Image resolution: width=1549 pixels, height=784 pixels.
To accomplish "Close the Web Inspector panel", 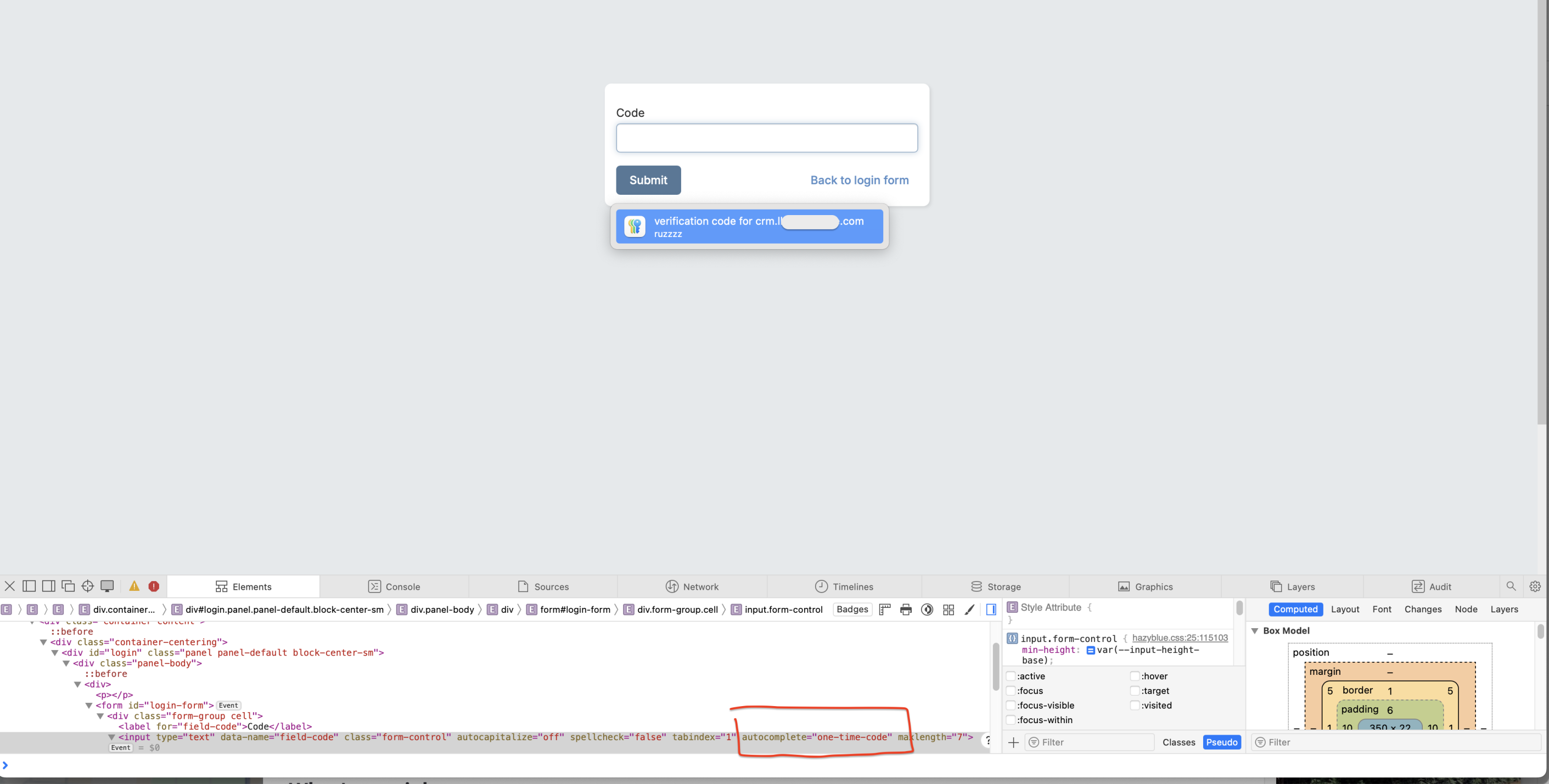I will point(10,586).
